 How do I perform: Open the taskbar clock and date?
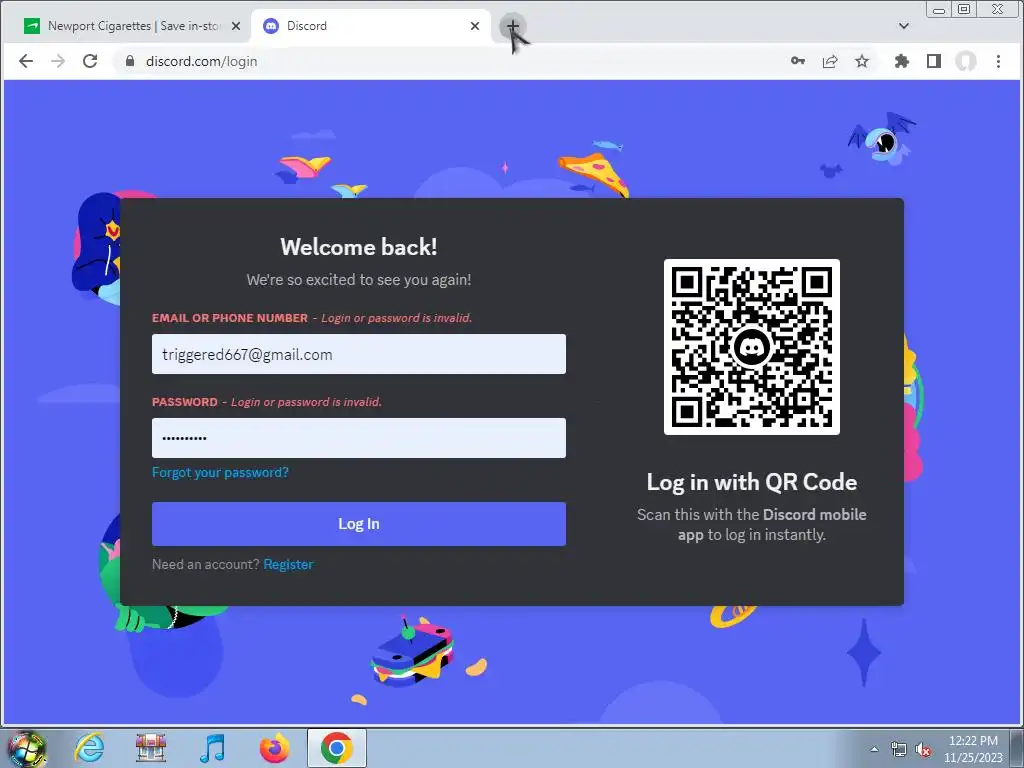973,749
